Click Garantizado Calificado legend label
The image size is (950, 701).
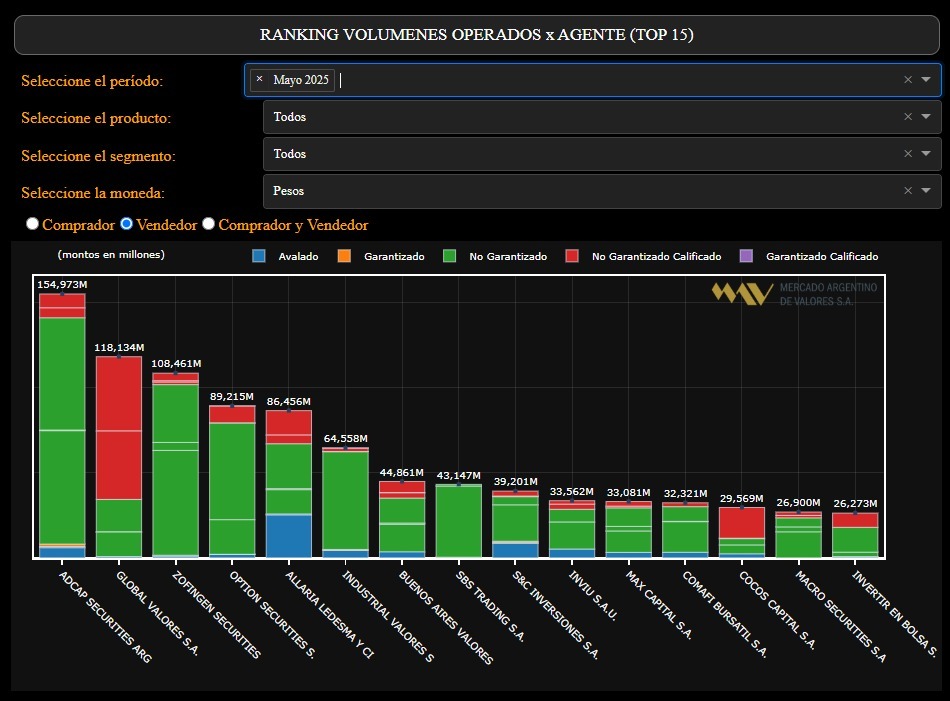(822, 256)
